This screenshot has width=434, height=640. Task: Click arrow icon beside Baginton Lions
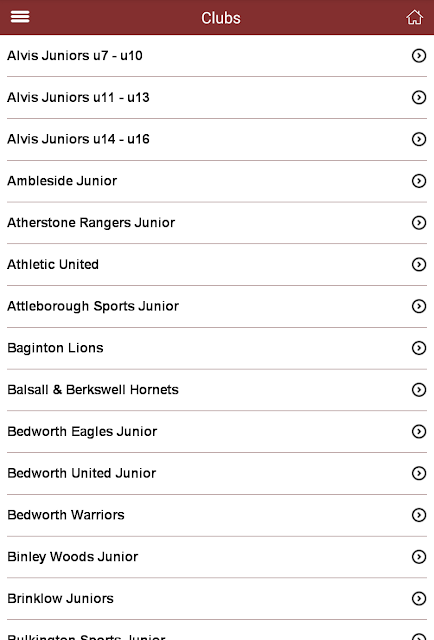[x=419, y=348]
